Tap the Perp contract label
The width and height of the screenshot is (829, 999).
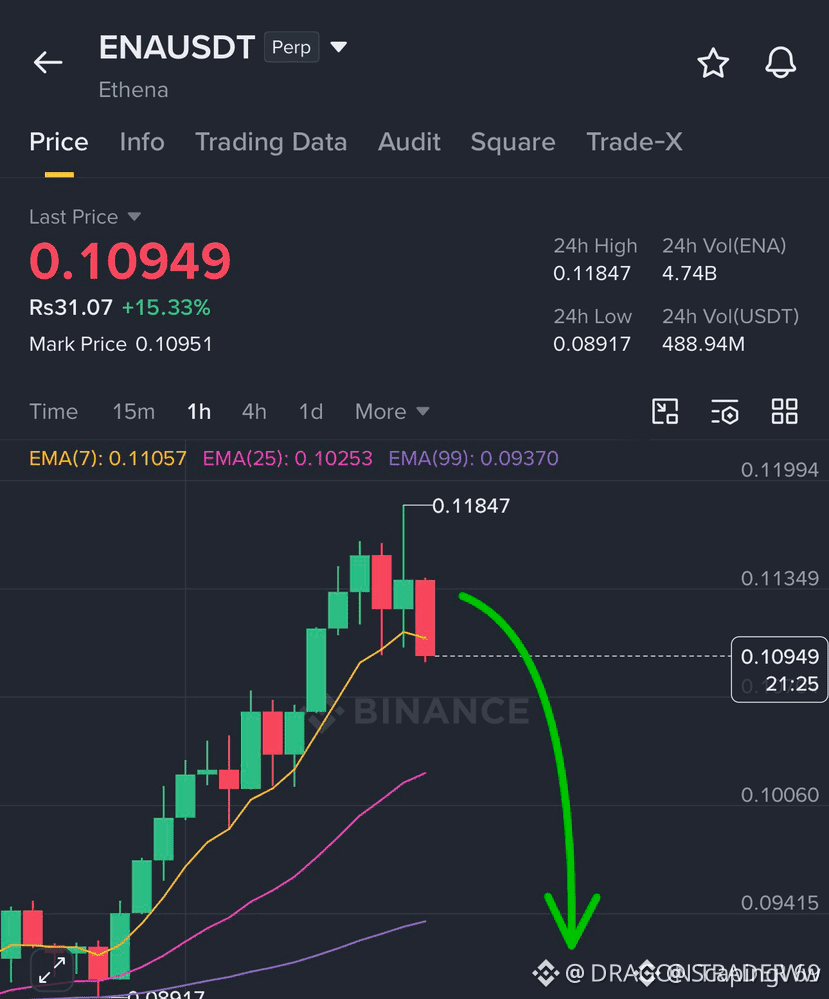point(291,47)
